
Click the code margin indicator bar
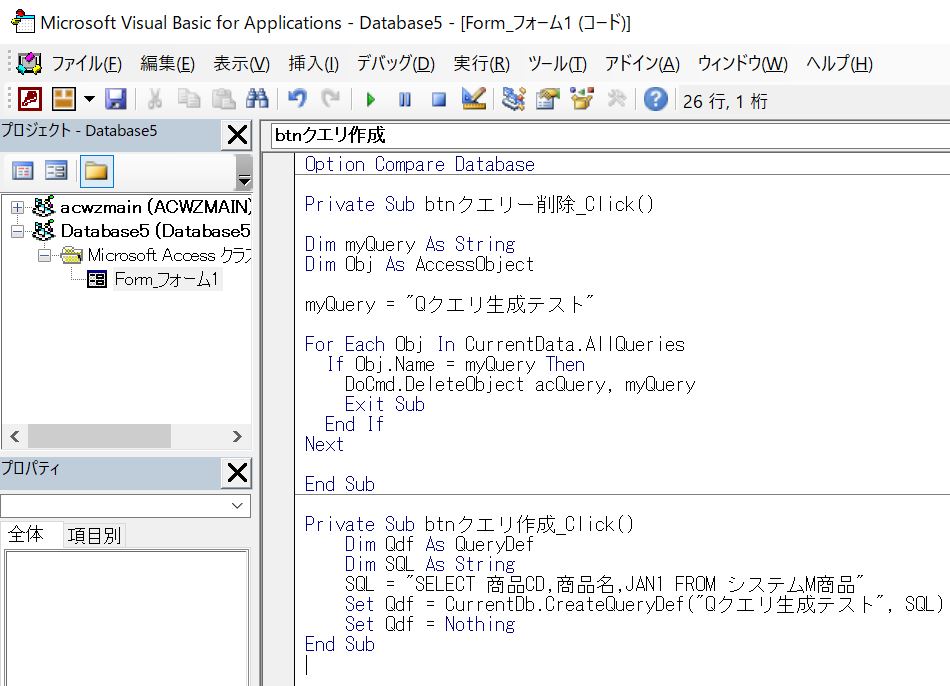[x=278, y=419]
